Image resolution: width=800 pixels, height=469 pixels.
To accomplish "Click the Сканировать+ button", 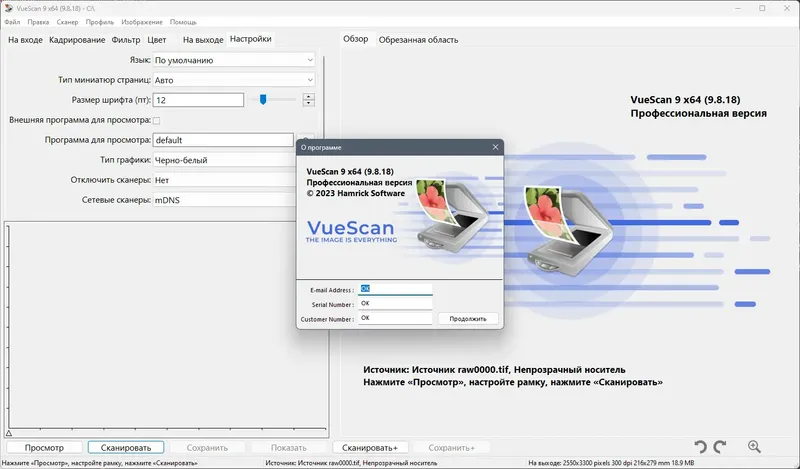I will click(370, 448).
